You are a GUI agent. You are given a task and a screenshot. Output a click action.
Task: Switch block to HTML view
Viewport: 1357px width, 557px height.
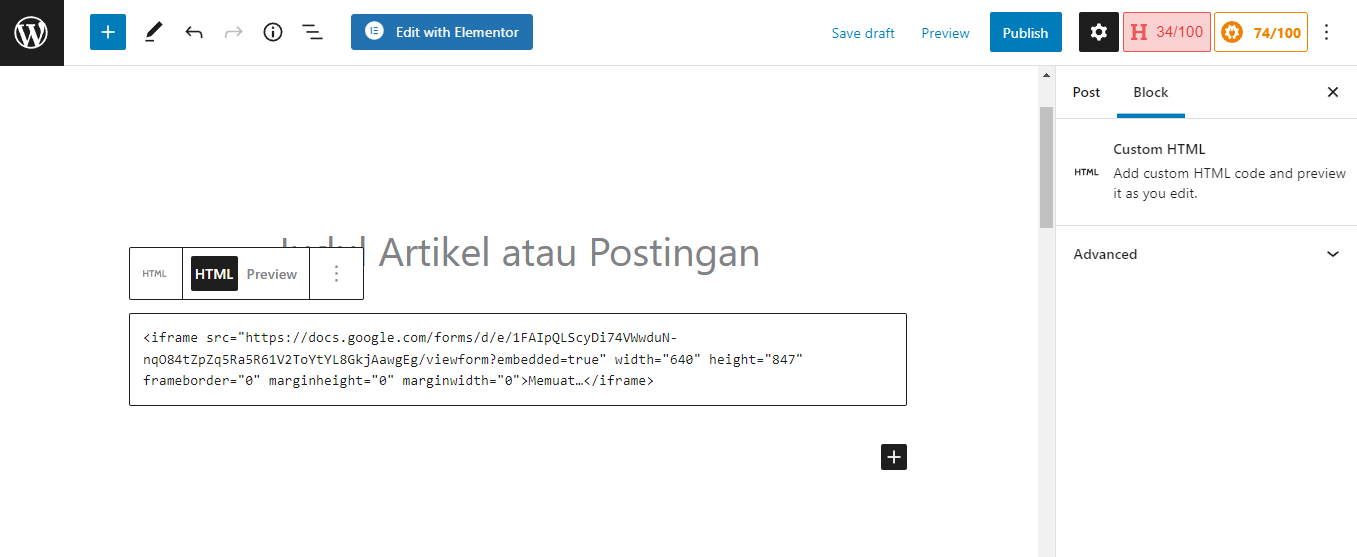click(214, 274)
